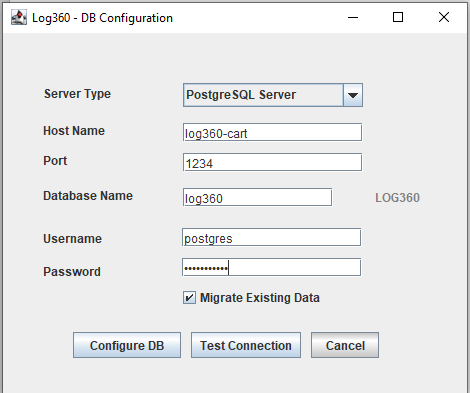The height and width of the screenshot is (393, 470).
Task: Click the Host Name input field
Action: (x=272, y=132)
